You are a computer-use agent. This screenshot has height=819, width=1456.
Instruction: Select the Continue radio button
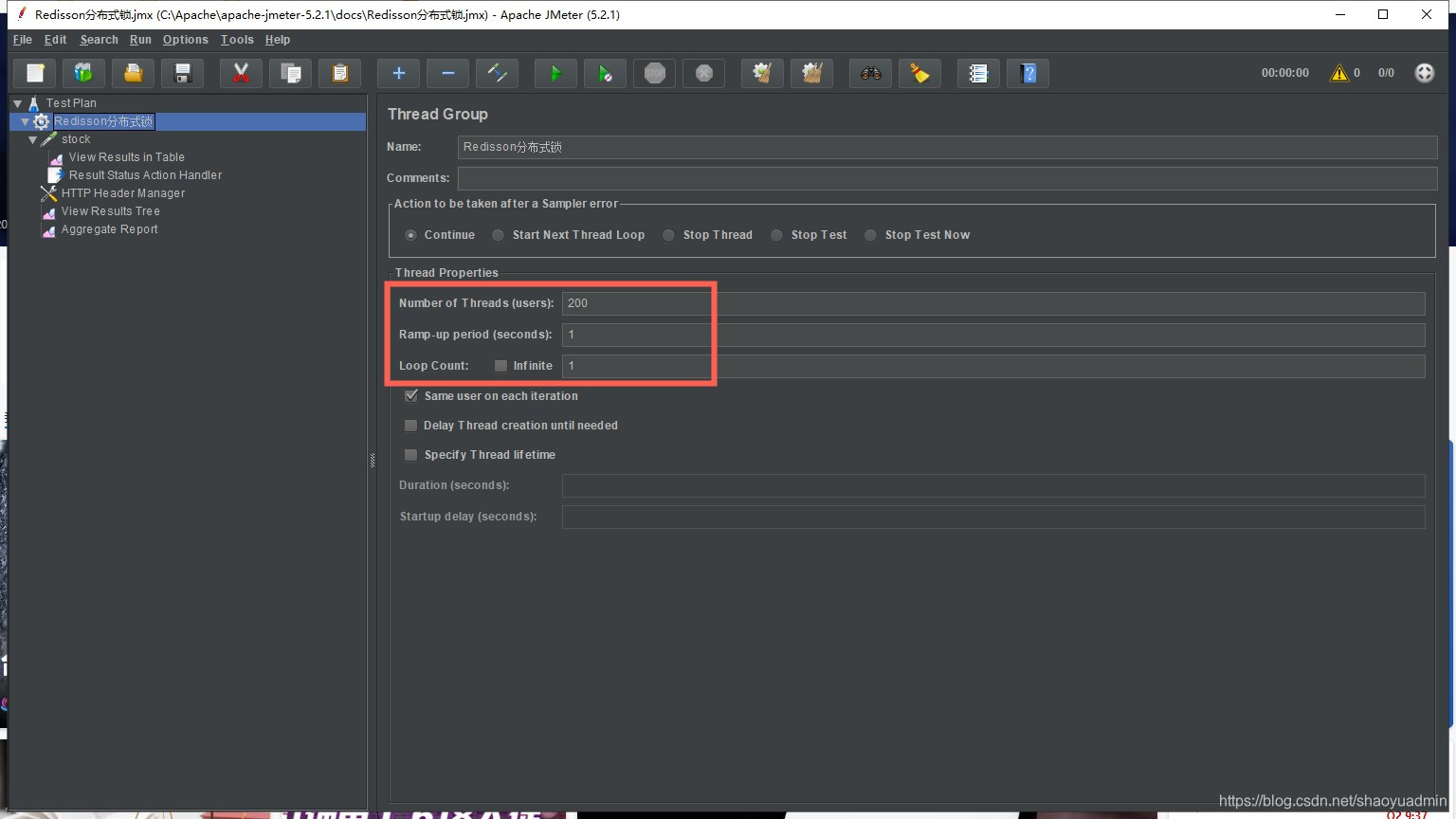(410, 235)
